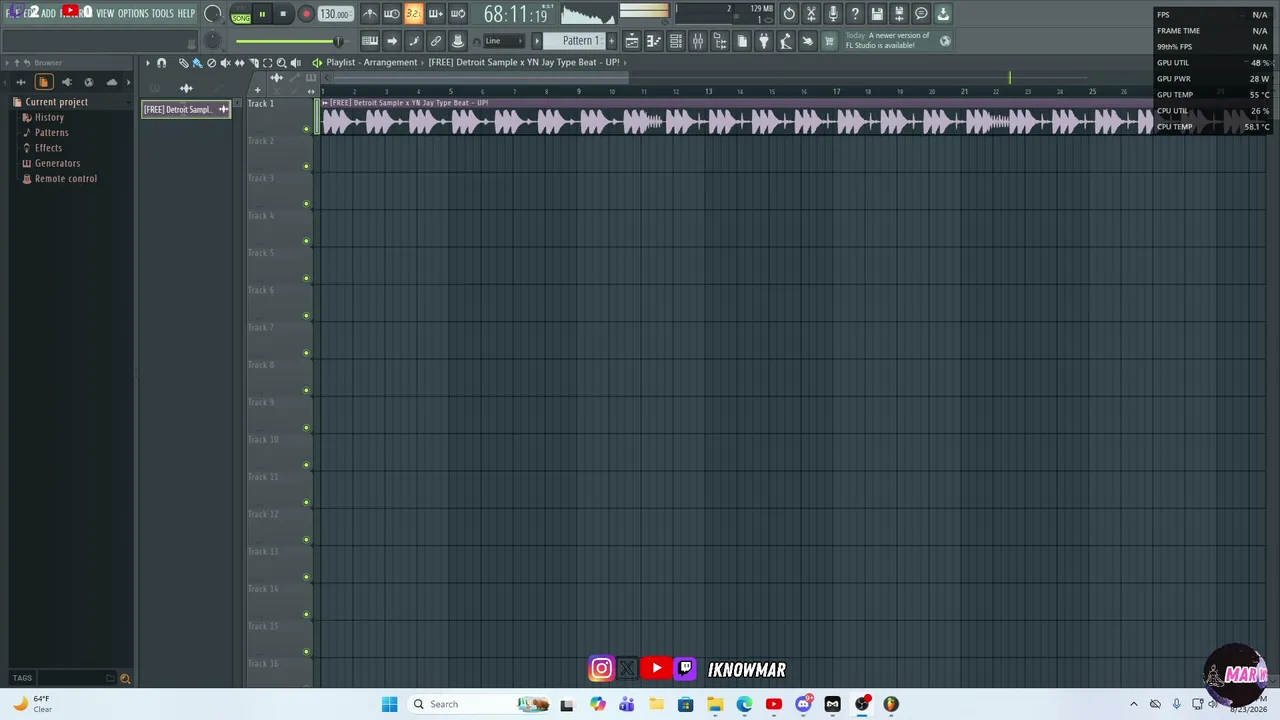
Task: Click the tempo 130.000 field
Action: (335, 15)
